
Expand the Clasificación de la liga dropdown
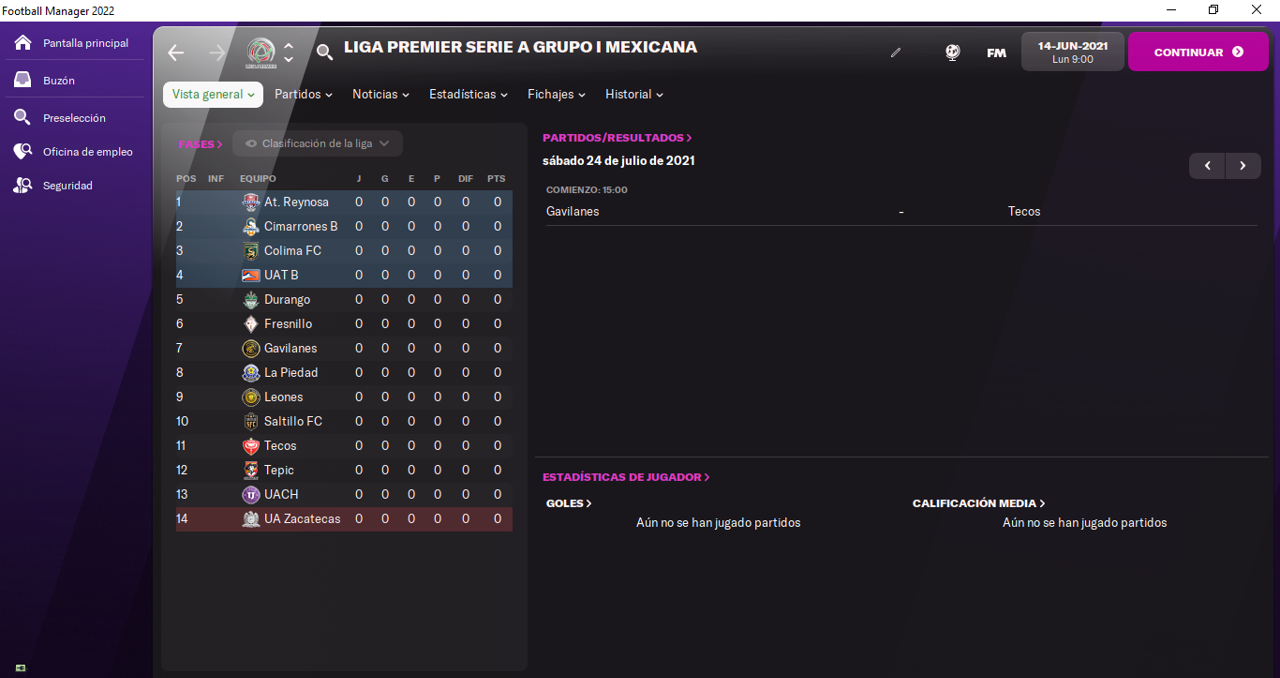(318, 144)
